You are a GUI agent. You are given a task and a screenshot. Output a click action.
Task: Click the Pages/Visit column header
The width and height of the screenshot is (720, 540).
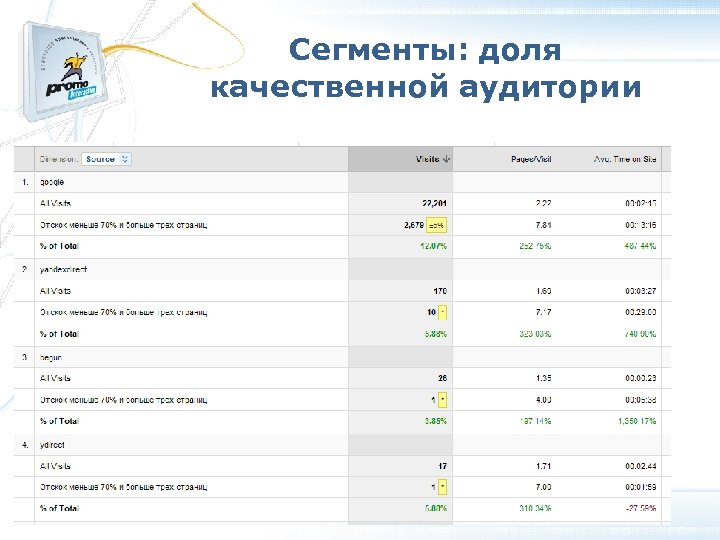coord(531,159)
